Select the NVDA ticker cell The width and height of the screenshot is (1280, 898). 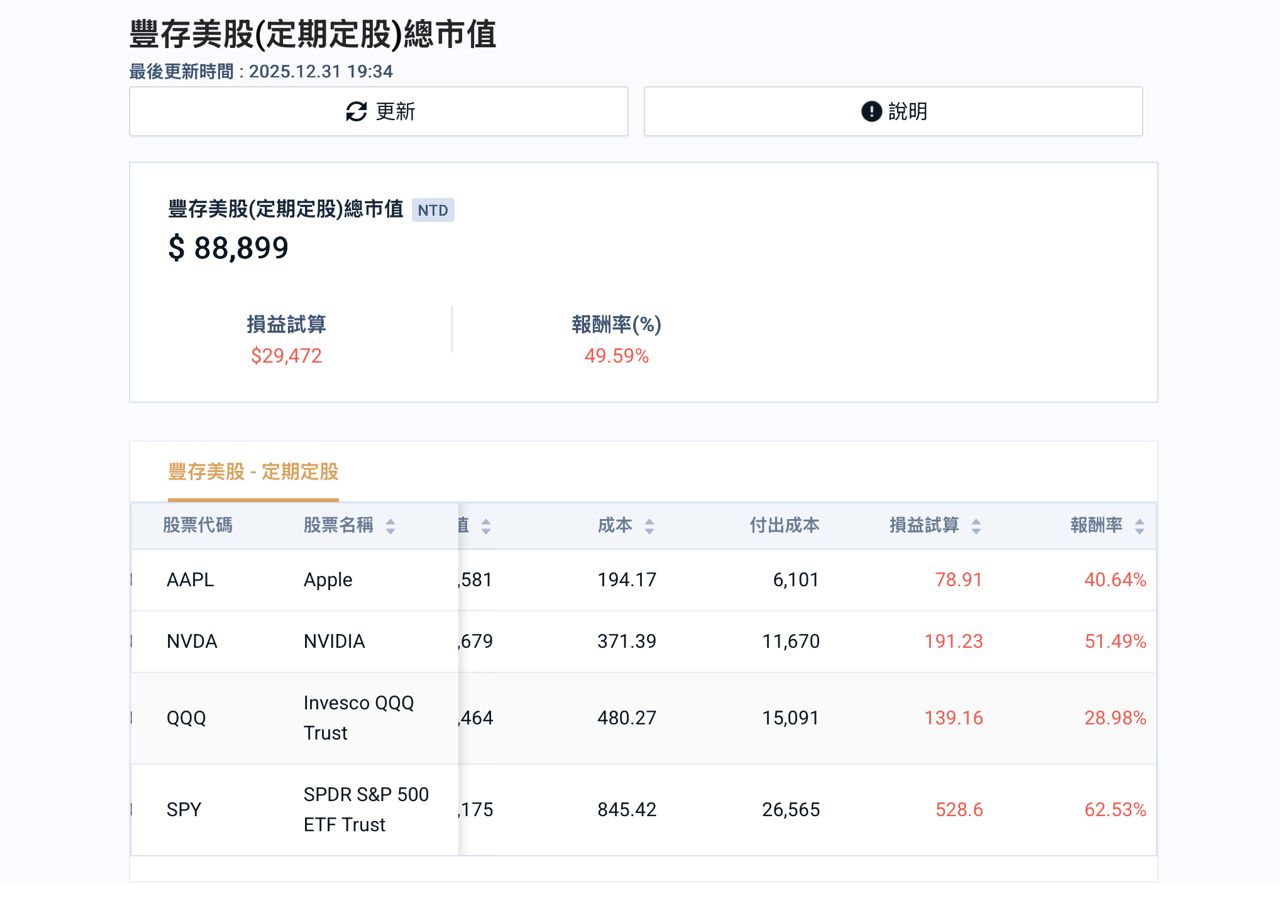(192, 641)
